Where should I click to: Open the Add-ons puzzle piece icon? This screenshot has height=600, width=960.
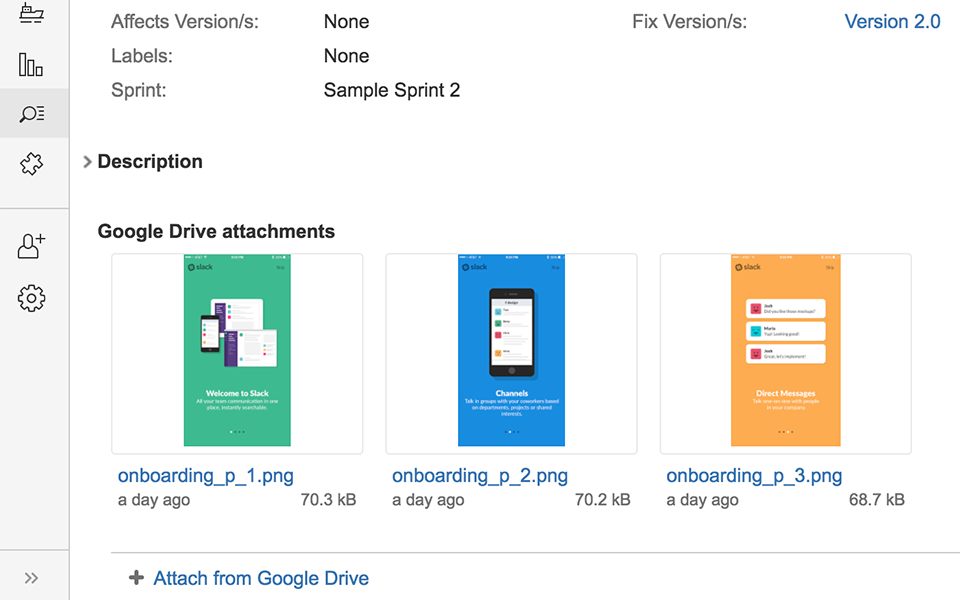tap(32, 164)
